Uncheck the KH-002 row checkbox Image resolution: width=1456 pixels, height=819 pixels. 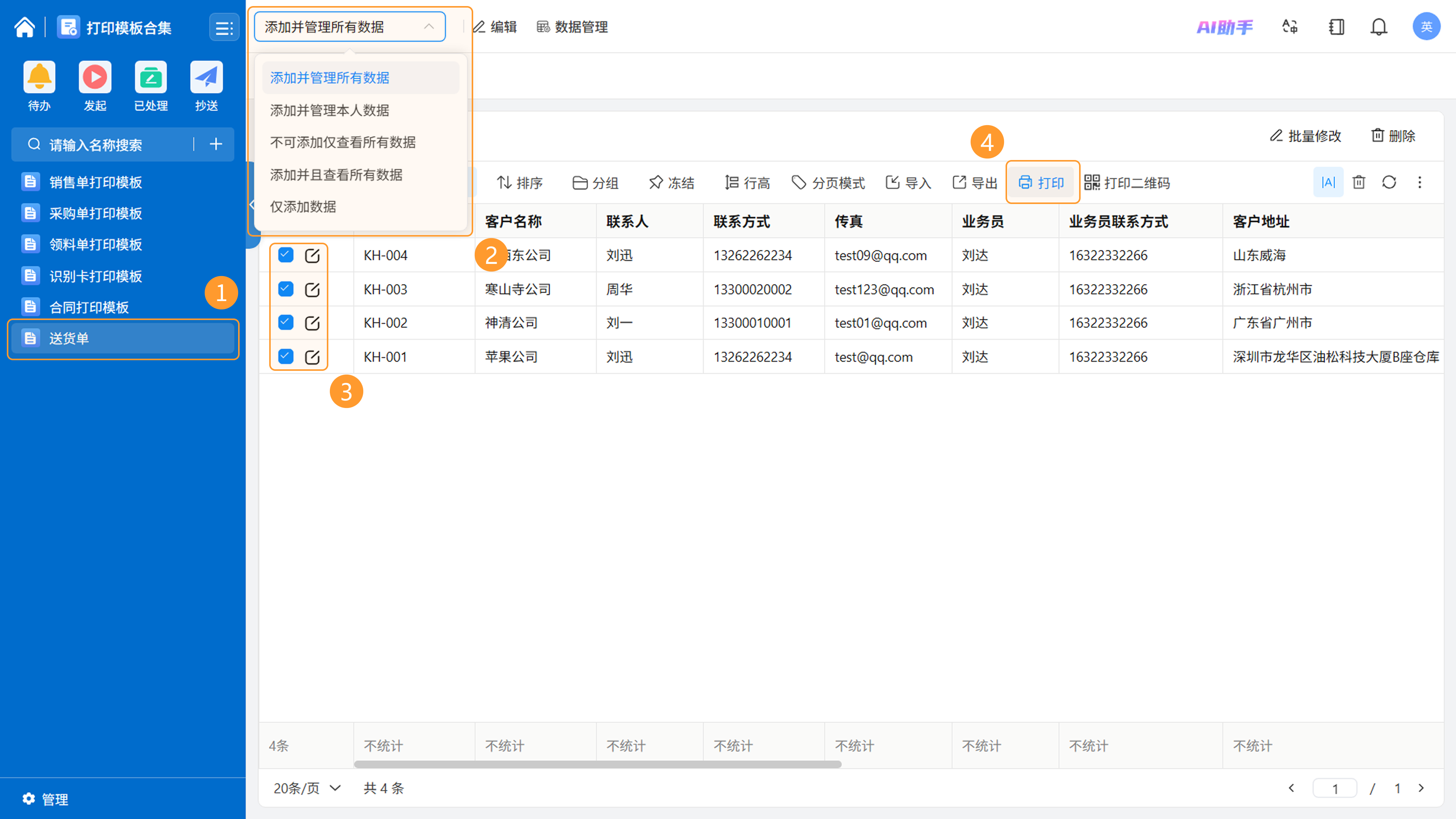pyautogui.click(x=286, y=322)
